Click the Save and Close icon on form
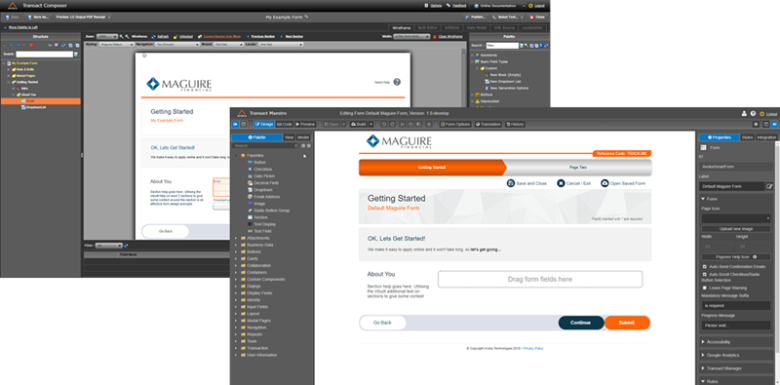Screen dimensions: 780x385 [510, 184]
